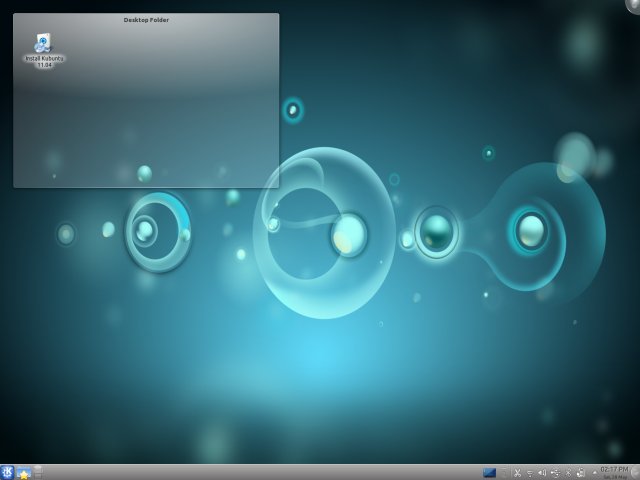Open the Plasma toolbox in top-right corner
Screen dimensions: 640x480
click(x=633, y=5)
